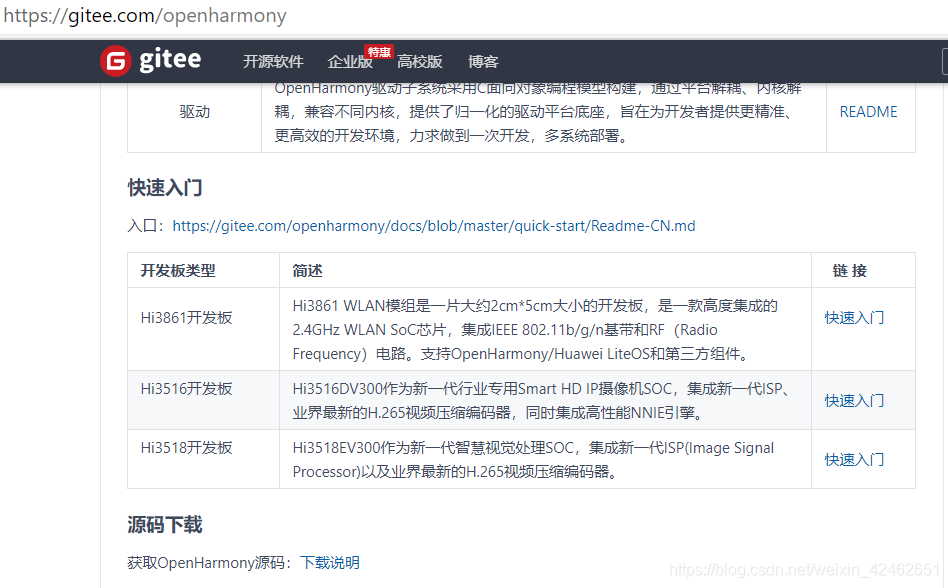Open the 开源软件 menu item
Screen dimensions: 948x588
click(x=273, y=61)
